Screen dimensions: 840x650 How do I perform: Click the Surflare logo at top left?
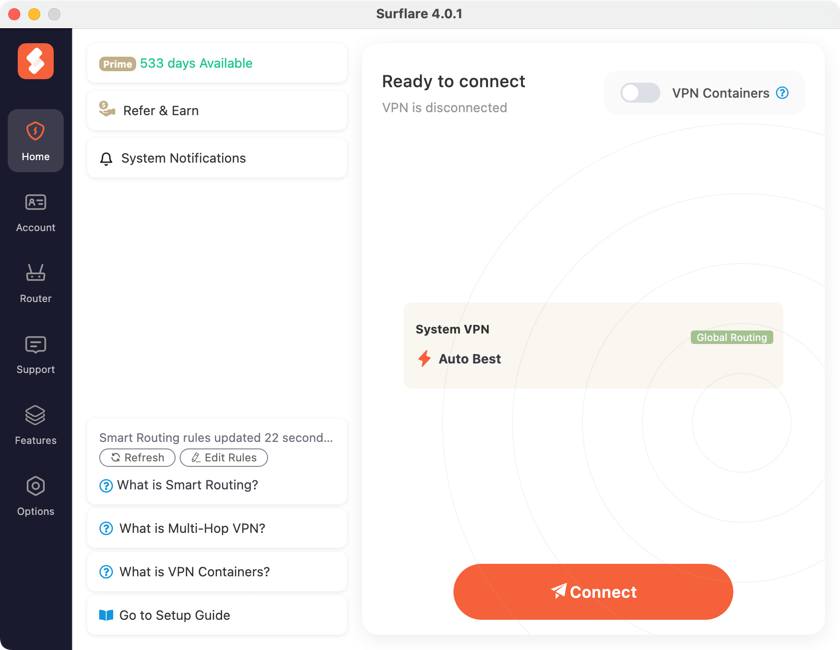click(35, 61)
